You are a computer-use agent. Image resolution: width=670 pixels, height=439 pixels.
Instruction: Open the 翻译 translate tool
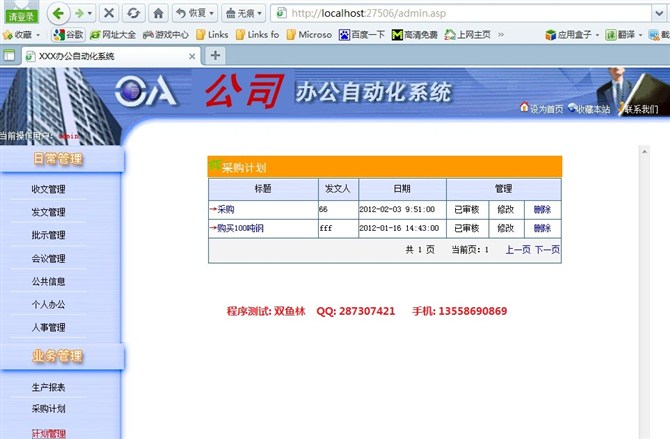pos(620,35)
